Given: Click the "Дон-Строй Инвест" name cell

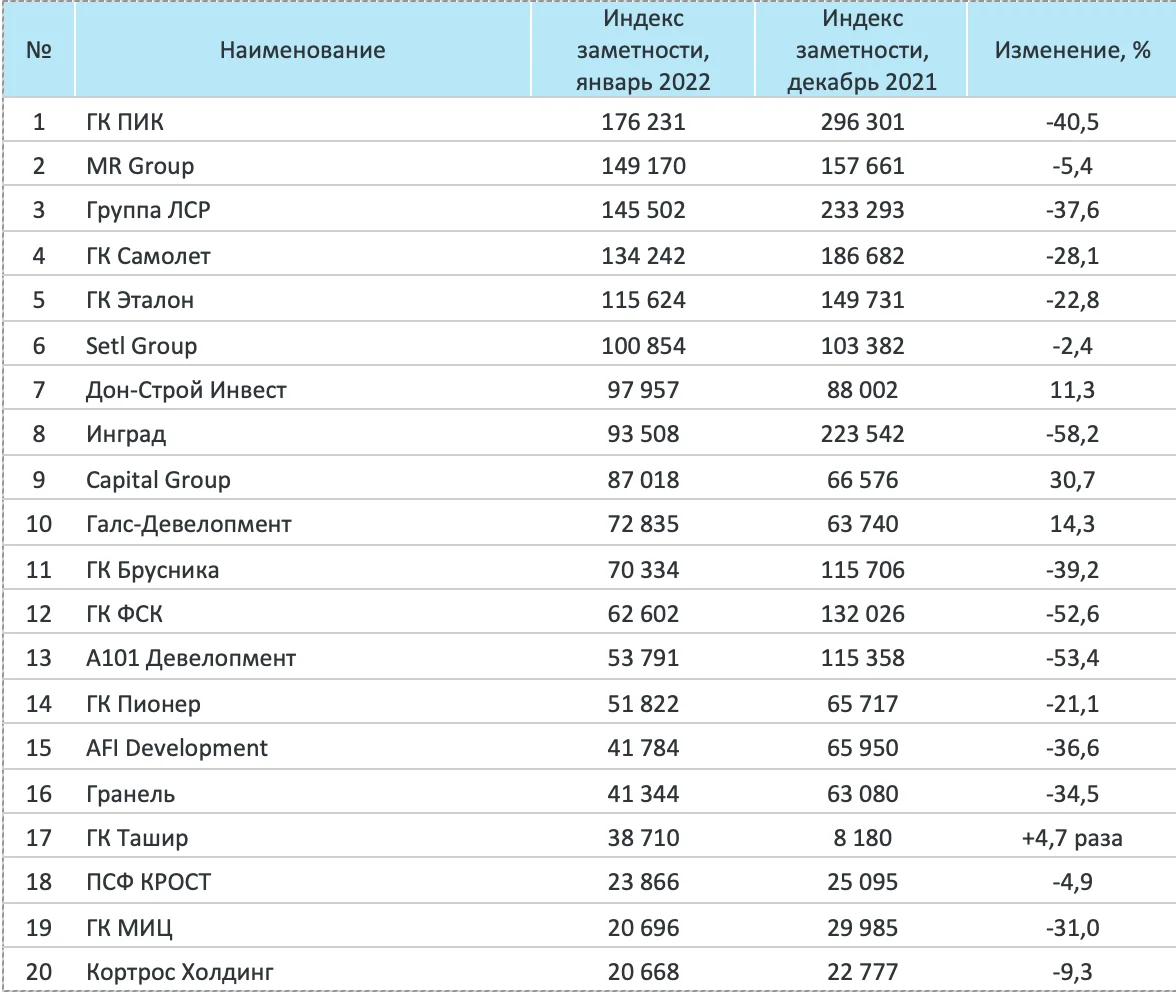Looking at the screenshot, I should click(186, 390).
